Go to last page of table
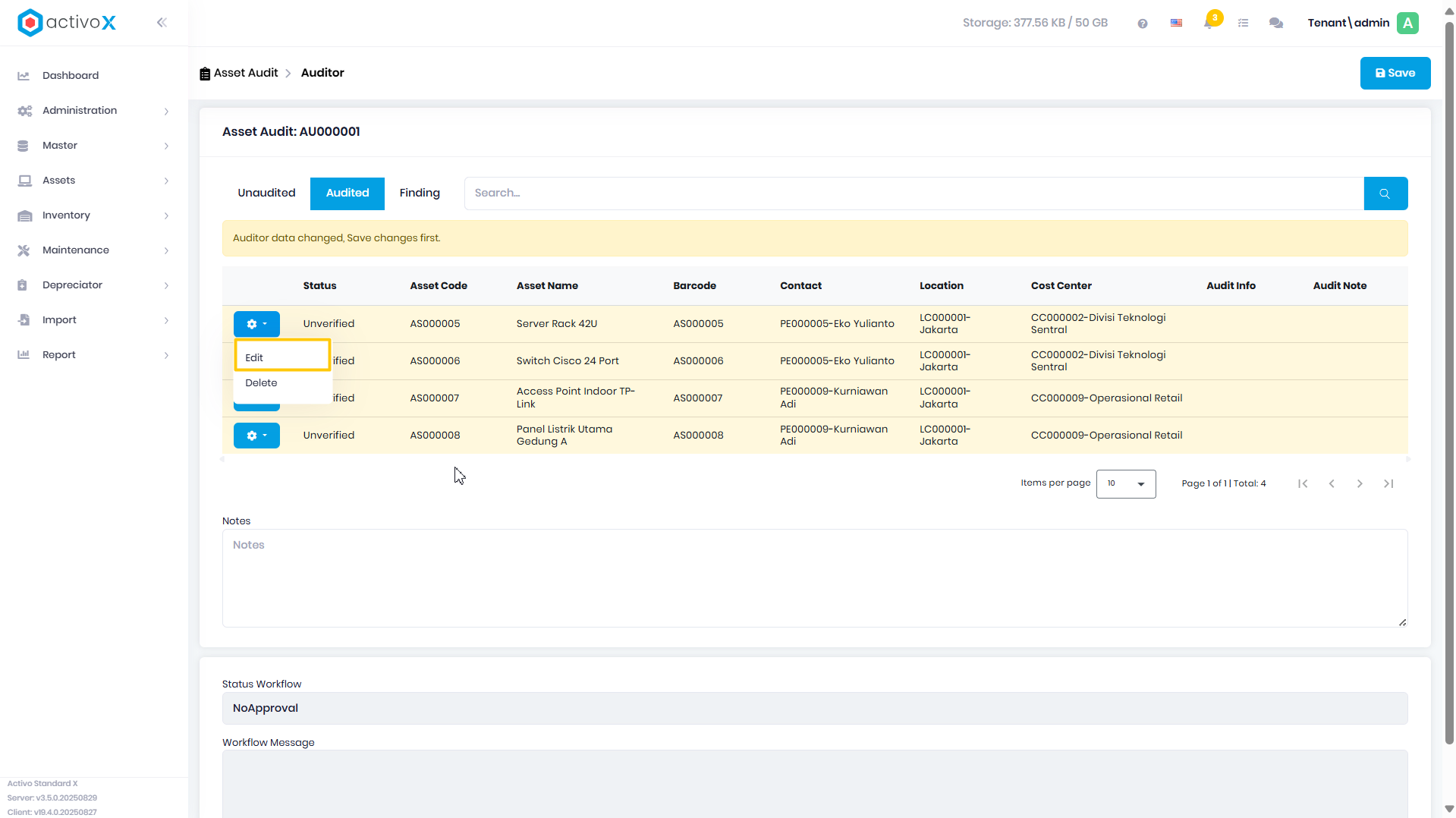The width and height of the screenshot is (1456, 818). pos(1388,484)
